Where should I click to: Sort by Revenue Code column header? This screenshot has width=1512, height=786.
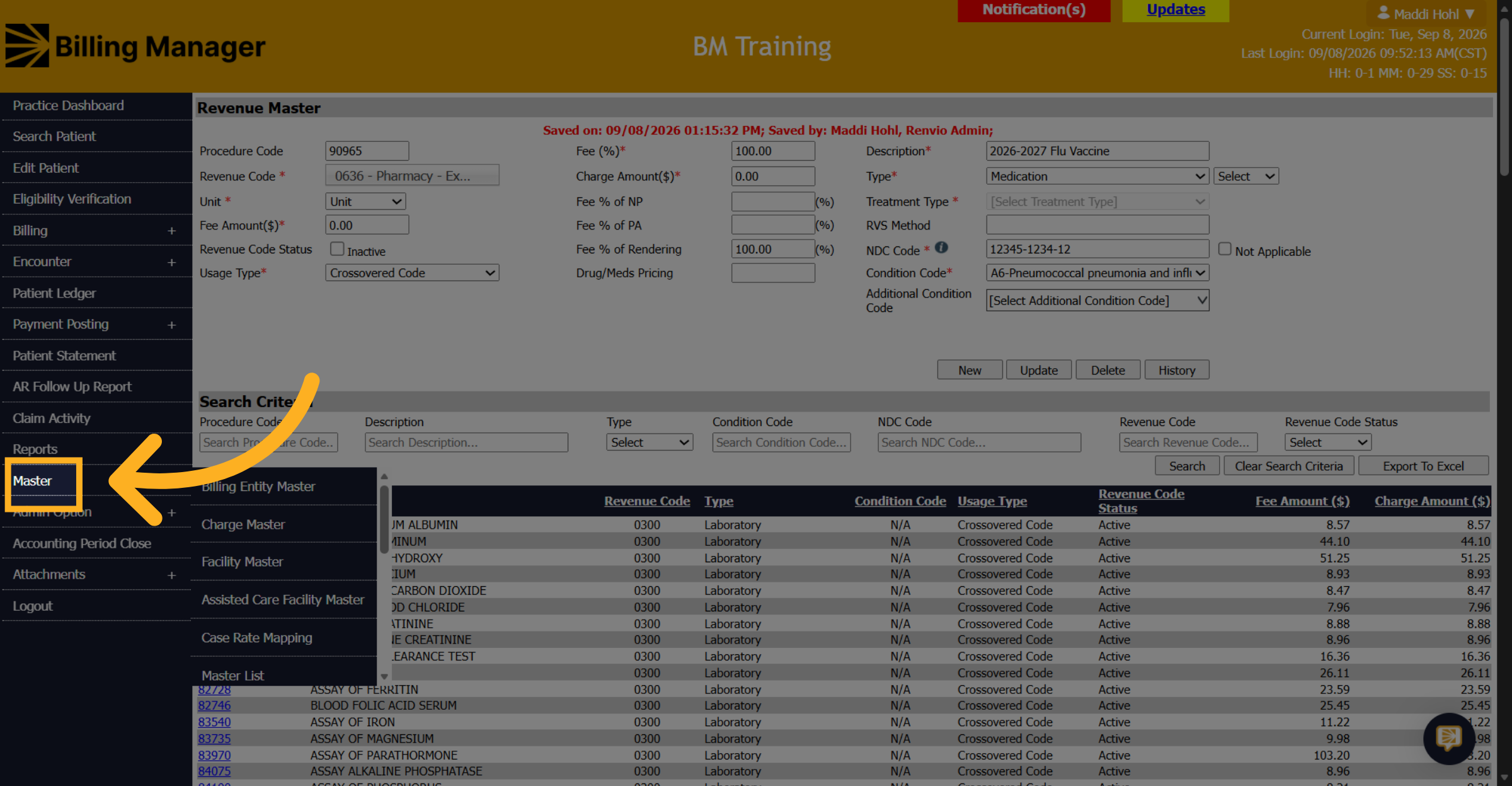click(x=647, y=502)
